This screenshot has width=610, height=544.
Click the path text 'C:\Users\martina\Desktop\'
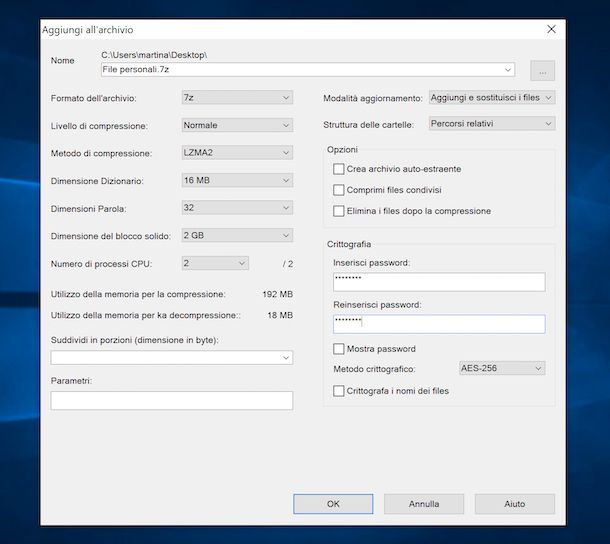(154, 55)
